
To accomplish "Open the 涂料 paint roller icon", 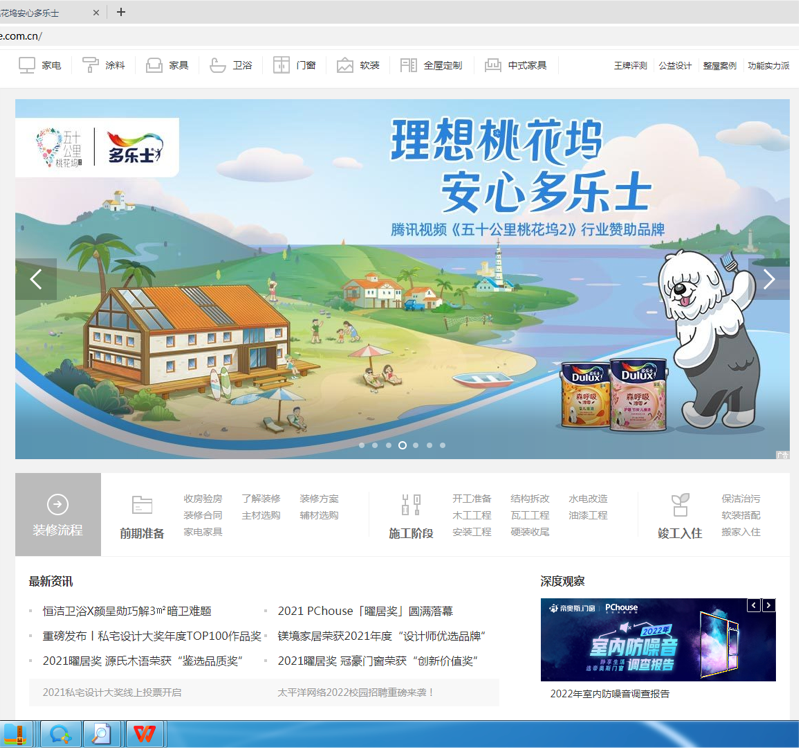I will point(90,65).
